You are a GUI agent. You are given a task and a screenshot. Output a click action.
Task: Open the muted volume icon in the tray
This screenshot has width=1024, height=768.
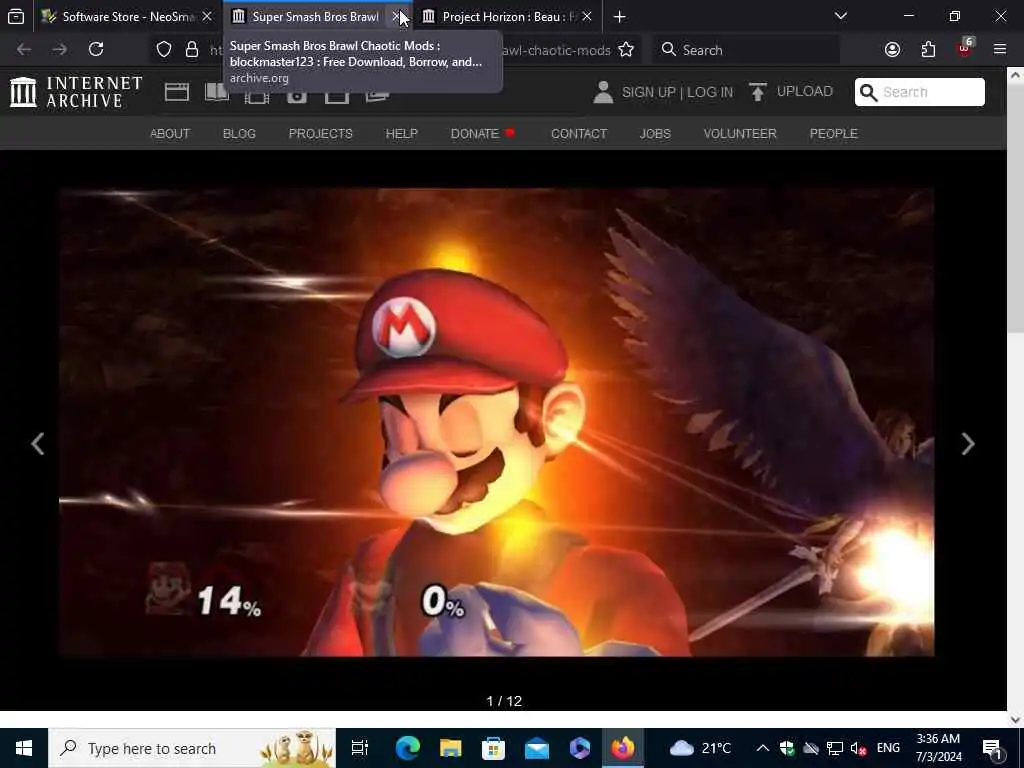pyautogui.click(x=858, y=748)
